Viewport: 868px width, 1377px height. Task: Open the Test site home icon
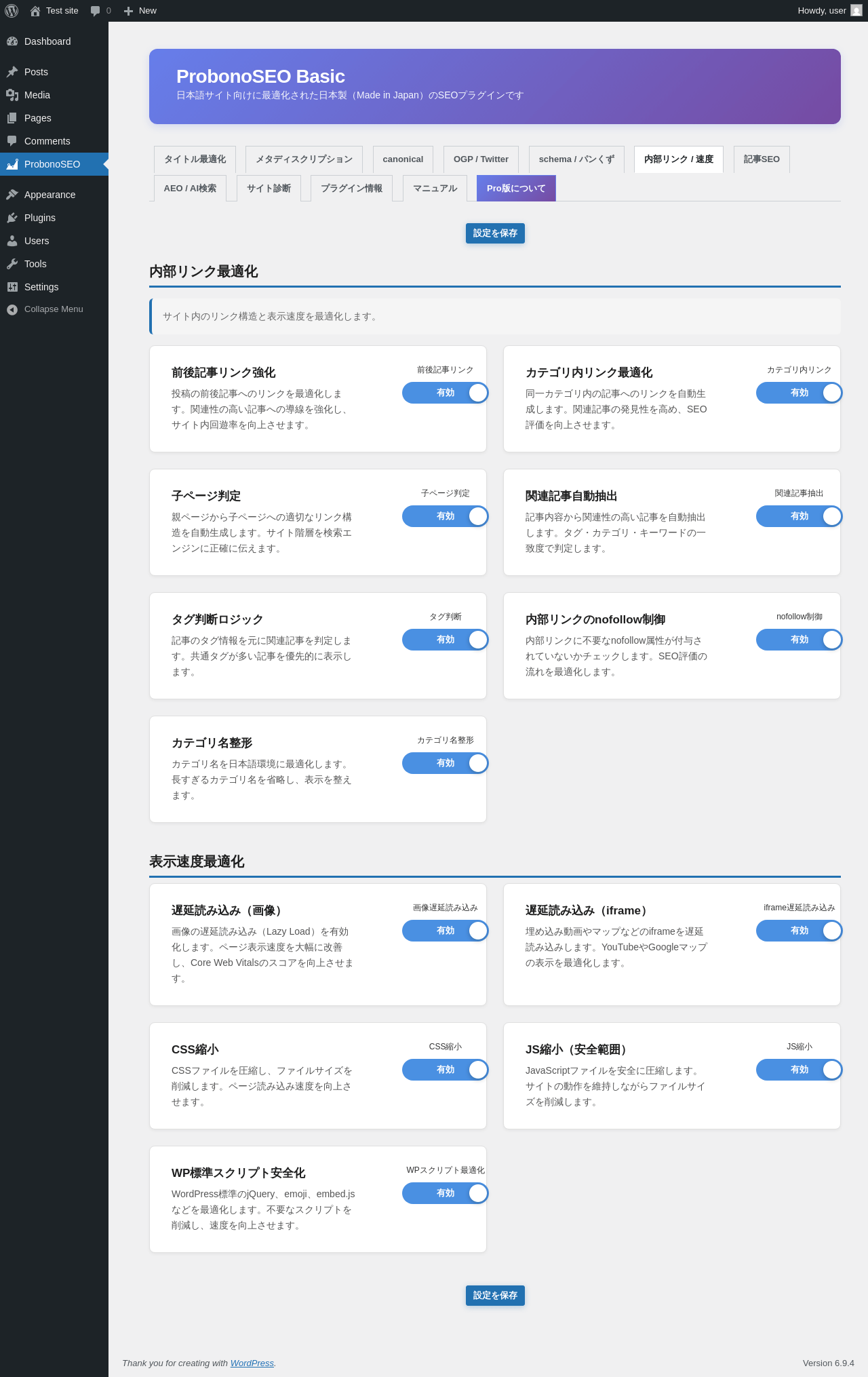pyautogui.click(x=35, y=11)
